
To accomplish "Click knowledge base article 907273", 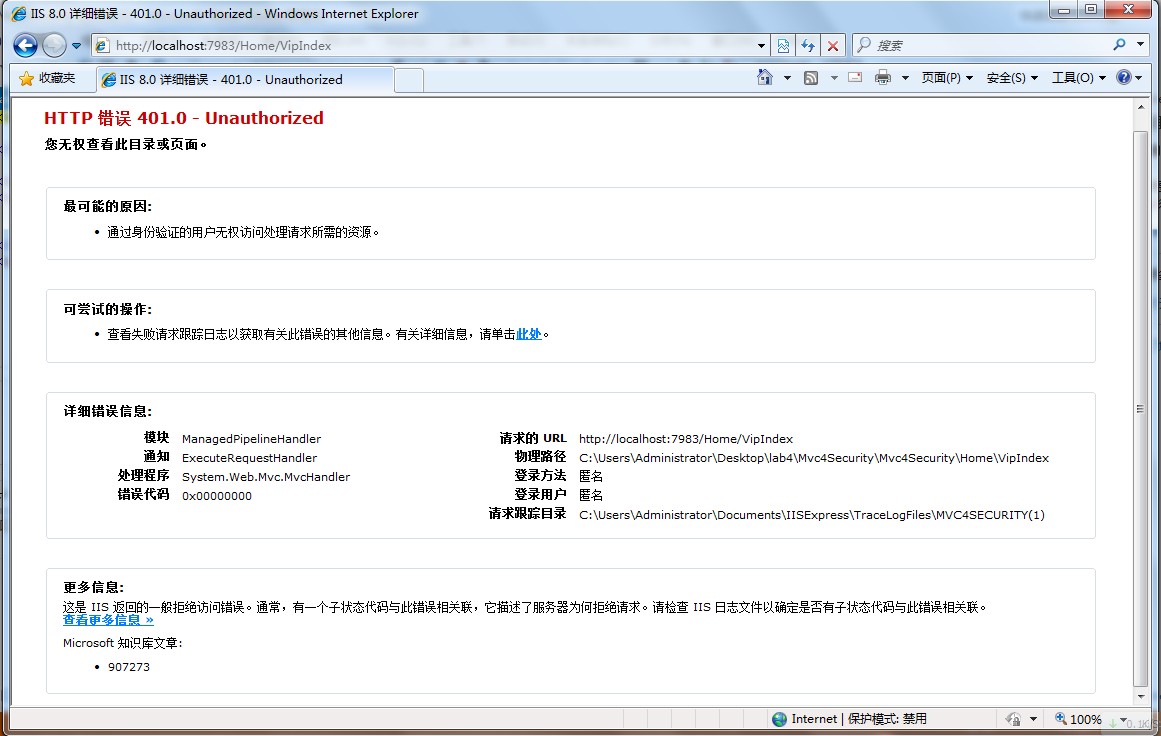I will point(129,667).
